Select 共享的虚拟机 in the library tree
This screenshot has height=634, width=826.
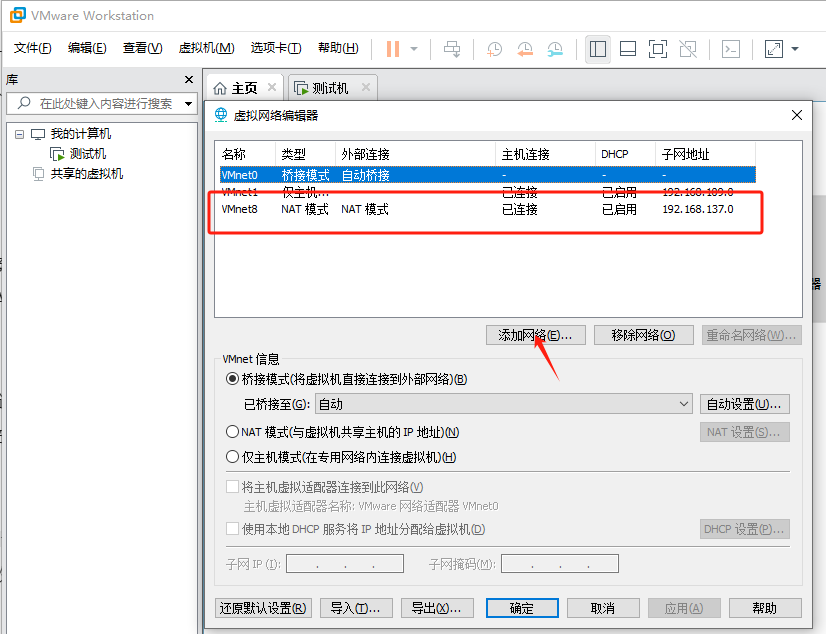pos(86,174)
